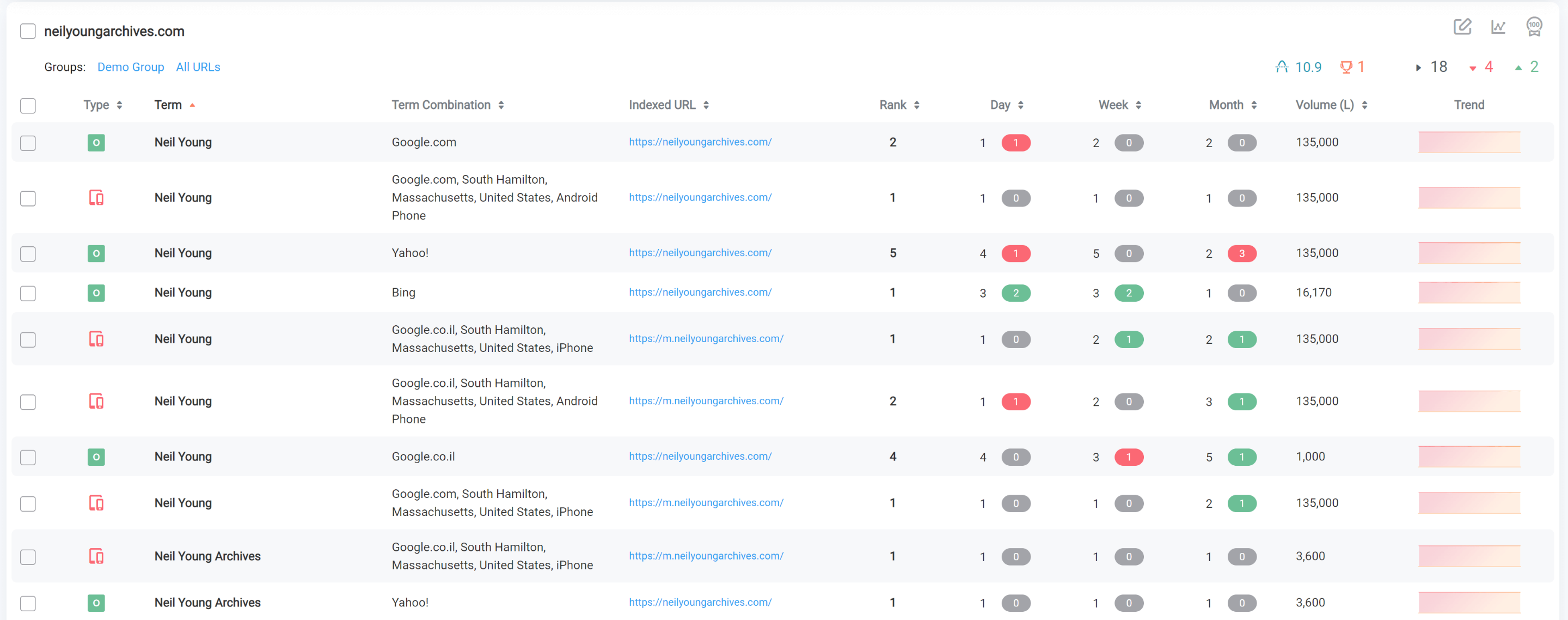Click the red down arrow beside 4
This screenshot has height=620, width=1568.
click(1472, 68)
